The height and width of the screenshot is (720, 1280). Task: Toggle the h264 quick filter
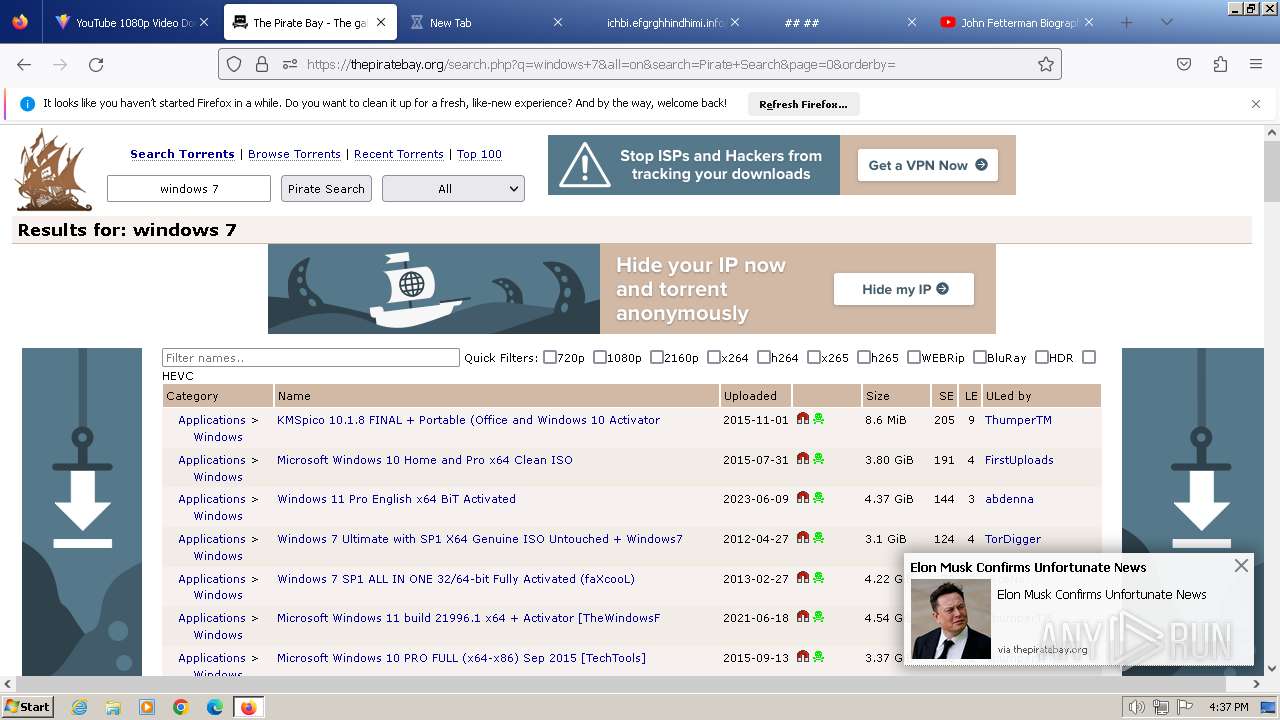click(764, 357)
